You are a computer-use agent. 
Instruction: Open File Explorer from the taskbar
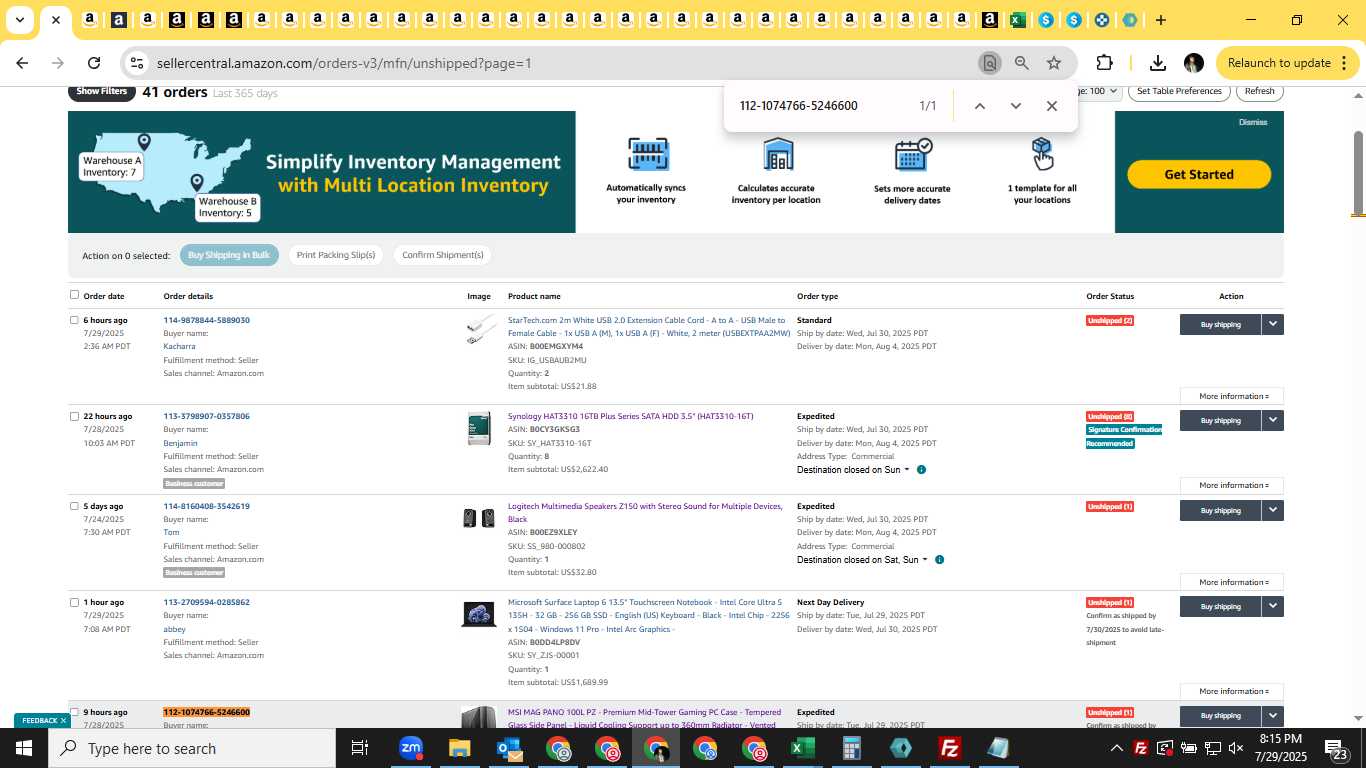459,748
